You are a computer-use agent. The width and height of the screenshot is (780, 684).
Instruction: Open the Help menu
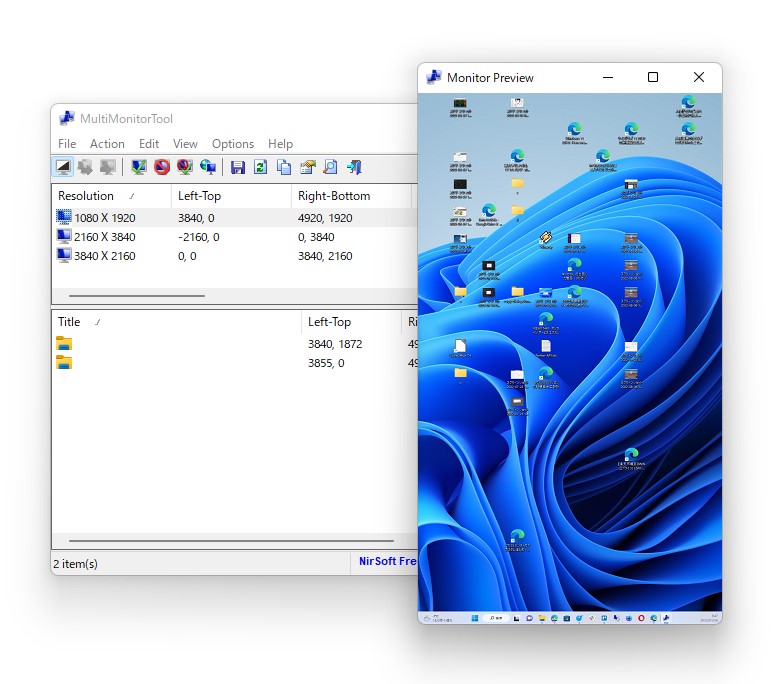(281, 144)
